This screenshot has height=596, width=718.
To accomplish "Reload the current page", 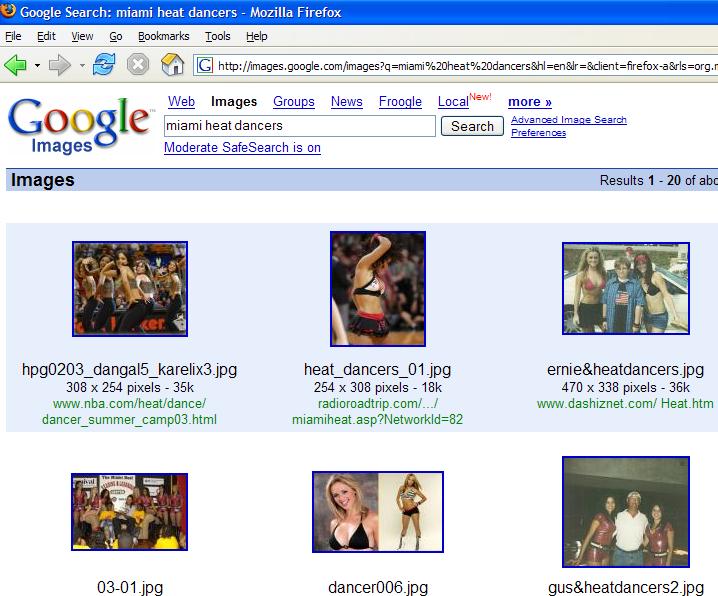I will (x=103, y=65).
